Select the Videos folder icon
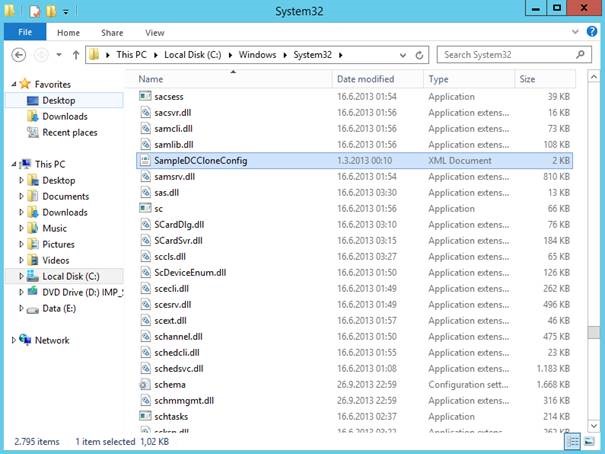This screenshot has height=454, width=605. coord(33,260)
